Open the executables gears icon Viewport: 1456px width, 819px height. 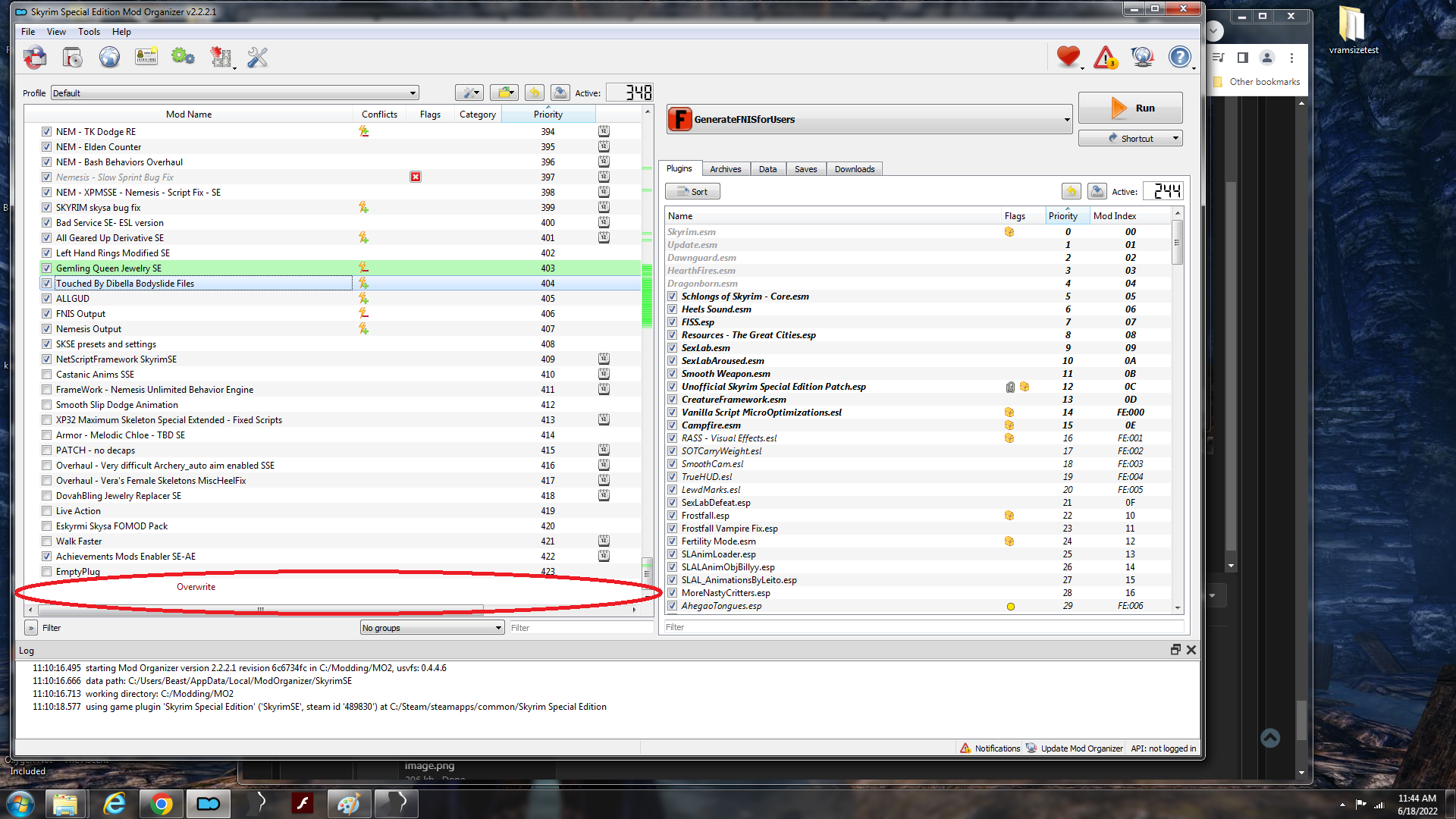[x=183, y=58]
